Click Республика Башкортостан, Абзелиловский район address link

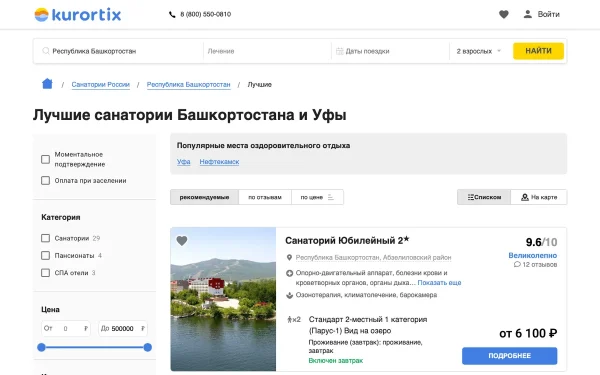pyautogui.click(x=373, y=258)
